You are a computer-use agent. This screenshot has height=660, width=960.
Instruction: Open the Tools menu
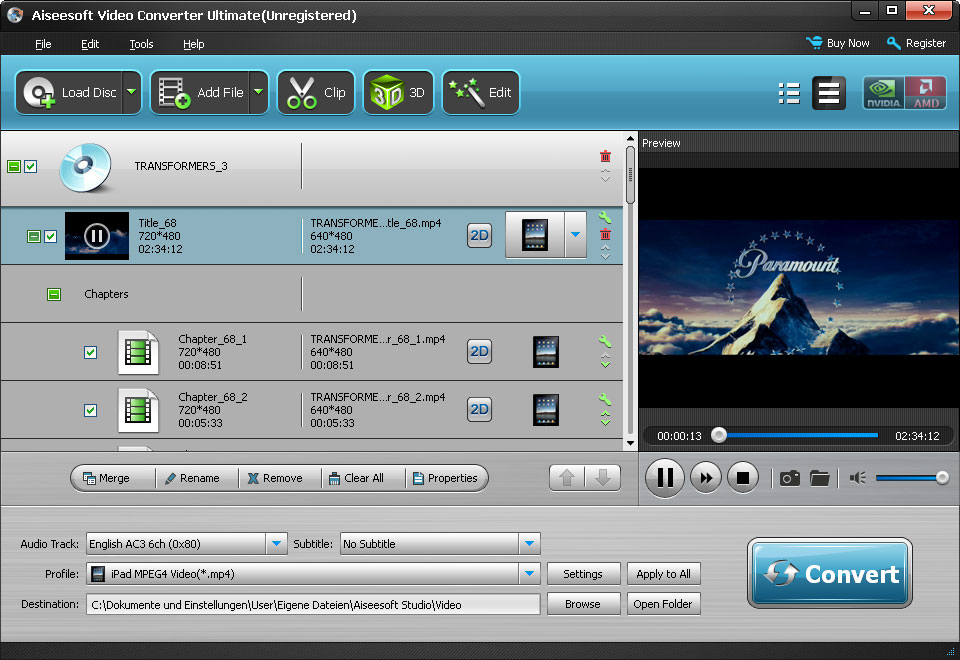pyautogui.click(x=141, y=44)
